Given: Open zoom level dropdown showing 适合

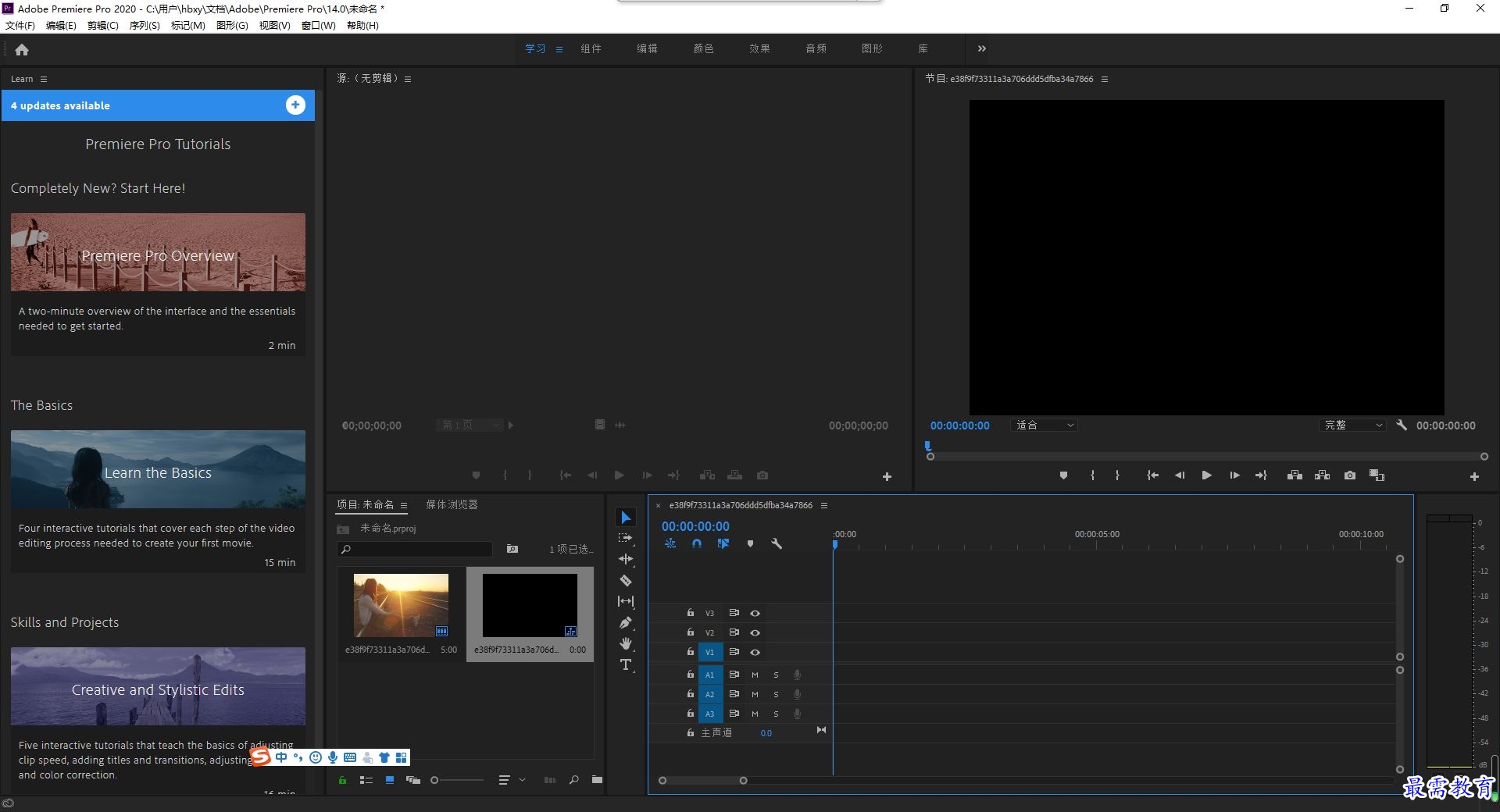Looking at the screenshot, I should point(1045,426).
